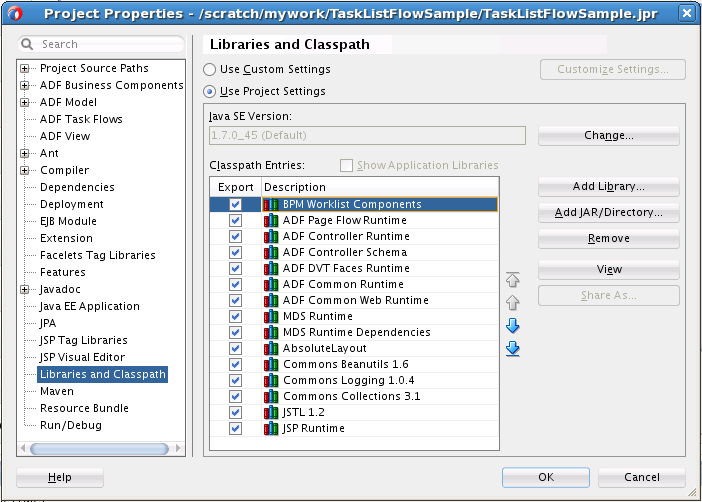Screen dimensions: 702x502
Task: Click the BPM Worklist Components library icon
Action: (x=271, y=204)
